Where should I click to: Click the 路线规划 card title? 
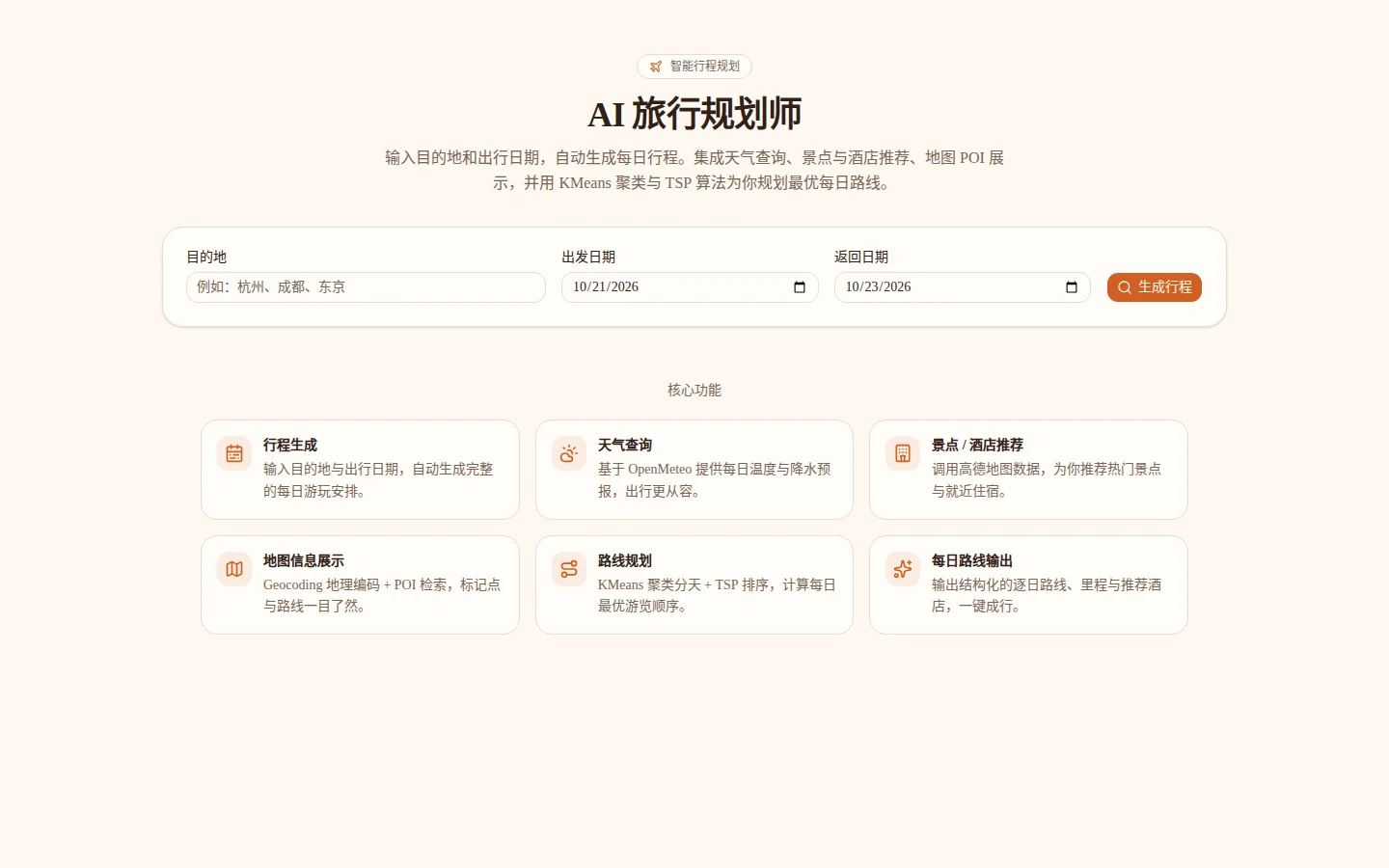(x=625, y=560)
